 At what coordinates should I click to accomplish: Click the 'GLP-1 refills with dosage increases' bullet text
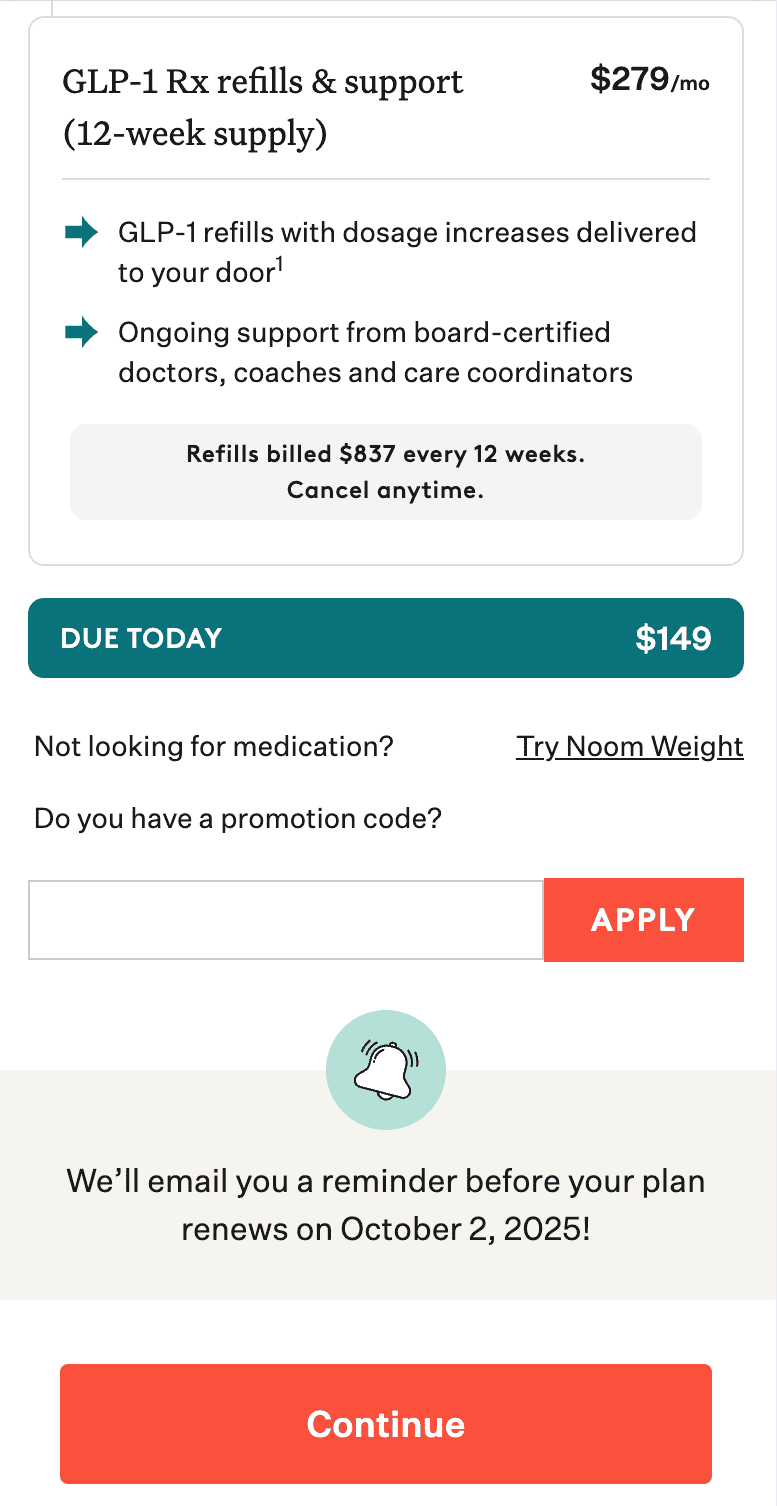point(407,233)
